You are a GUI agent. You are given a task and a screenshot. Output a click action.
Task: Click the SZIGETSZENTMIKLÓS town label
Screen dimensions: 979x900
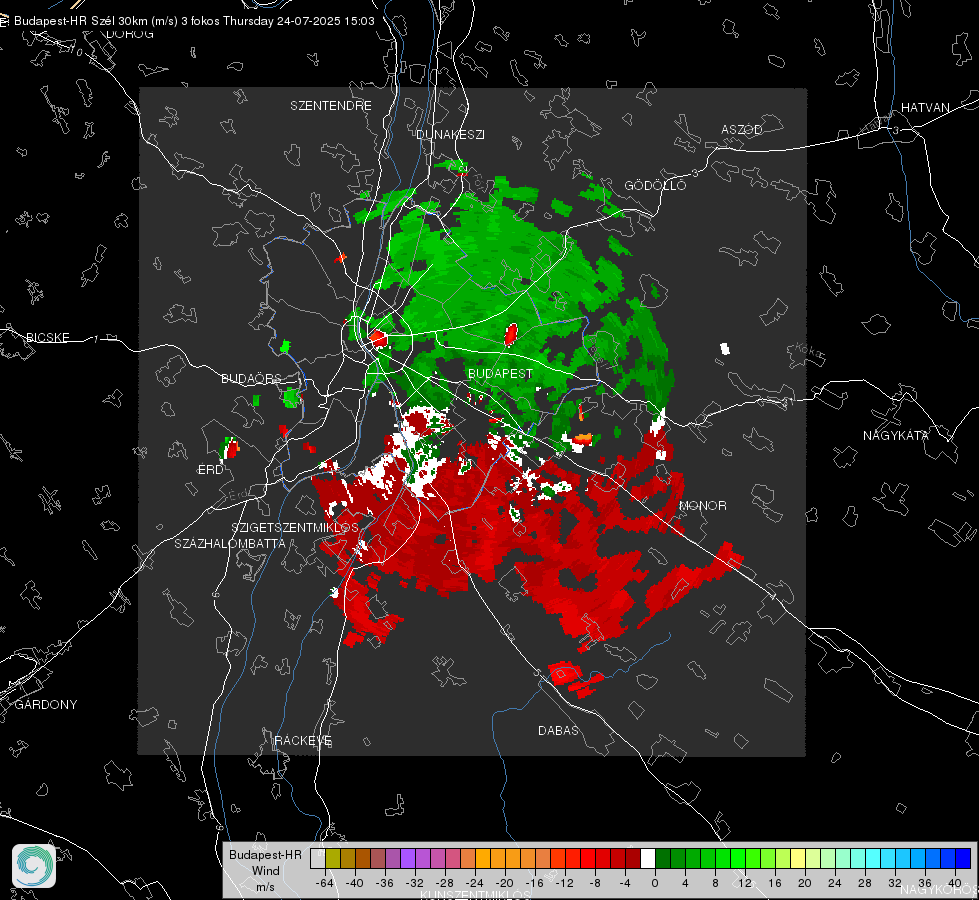click(x=295, y=528)
